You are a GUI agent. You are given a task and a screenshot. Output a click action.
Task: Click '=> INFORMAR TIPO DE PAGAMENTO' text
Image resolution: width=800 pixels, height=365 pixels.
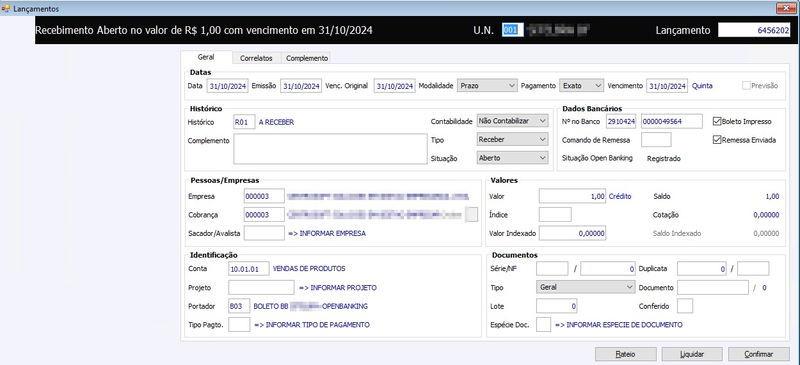pyautogui.click(x=312, y=325)
